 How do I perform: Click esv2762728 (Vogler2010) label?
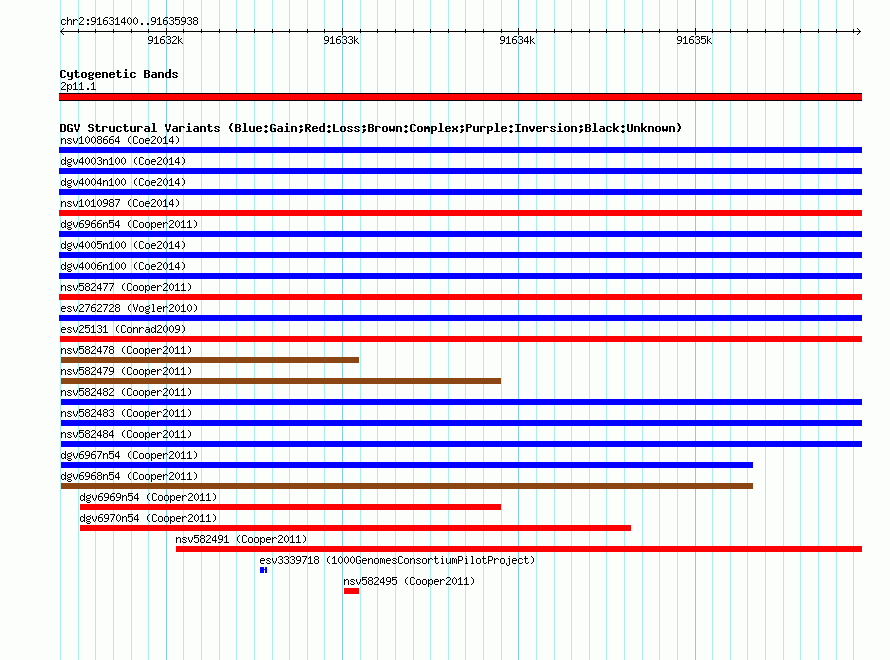129,308
